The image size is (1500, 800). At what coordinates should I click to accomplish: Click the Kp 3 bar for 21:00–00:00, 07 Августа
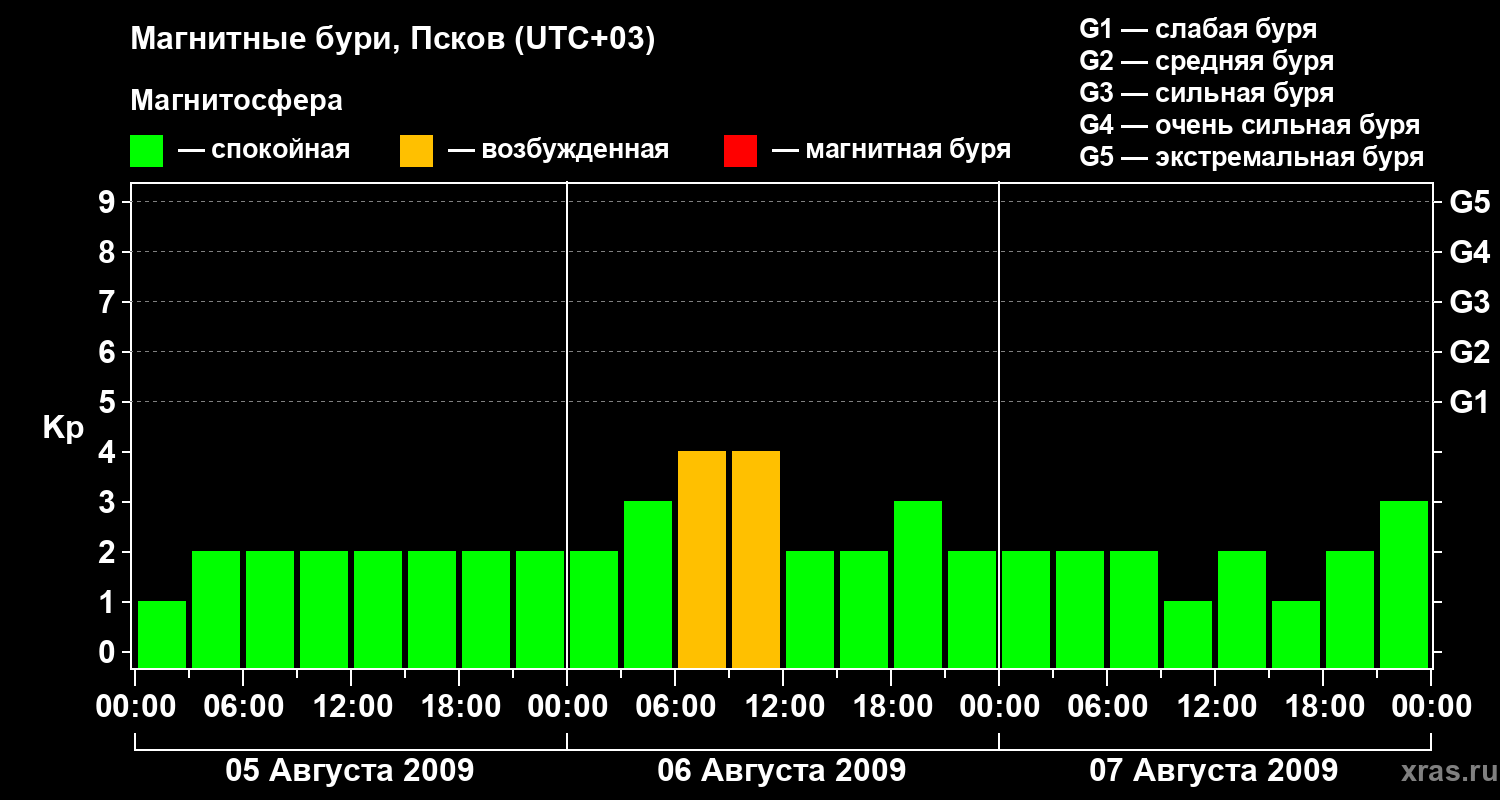coord(1404,584)
